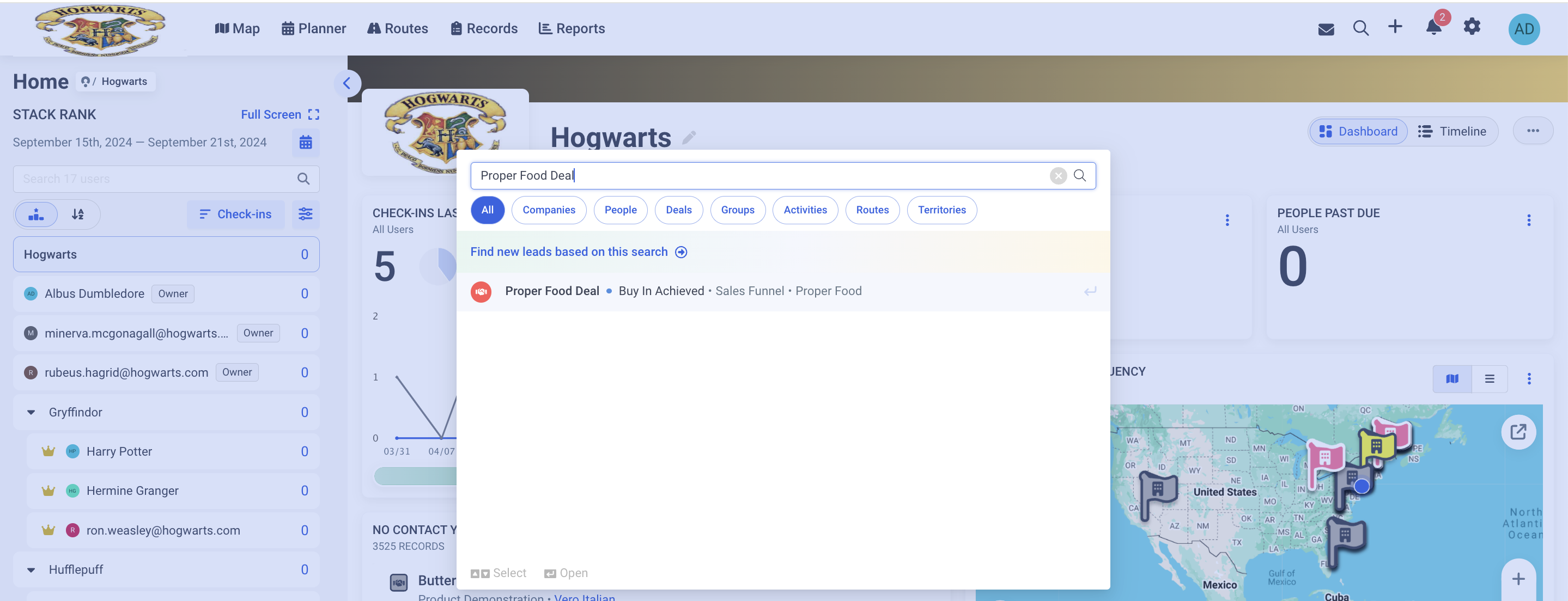The height and width of the screenshot is (601, 1568).
Task: Collapse the Gryffindor group
Action: 31,413
